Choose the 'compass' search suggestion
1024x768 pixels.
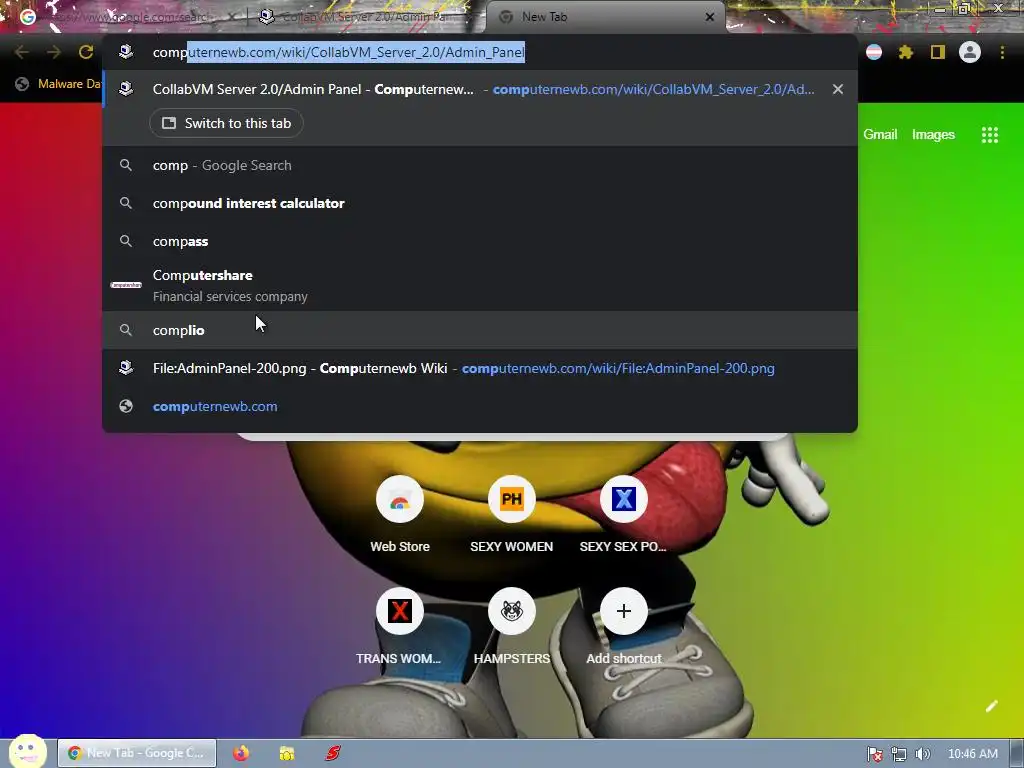480,241
